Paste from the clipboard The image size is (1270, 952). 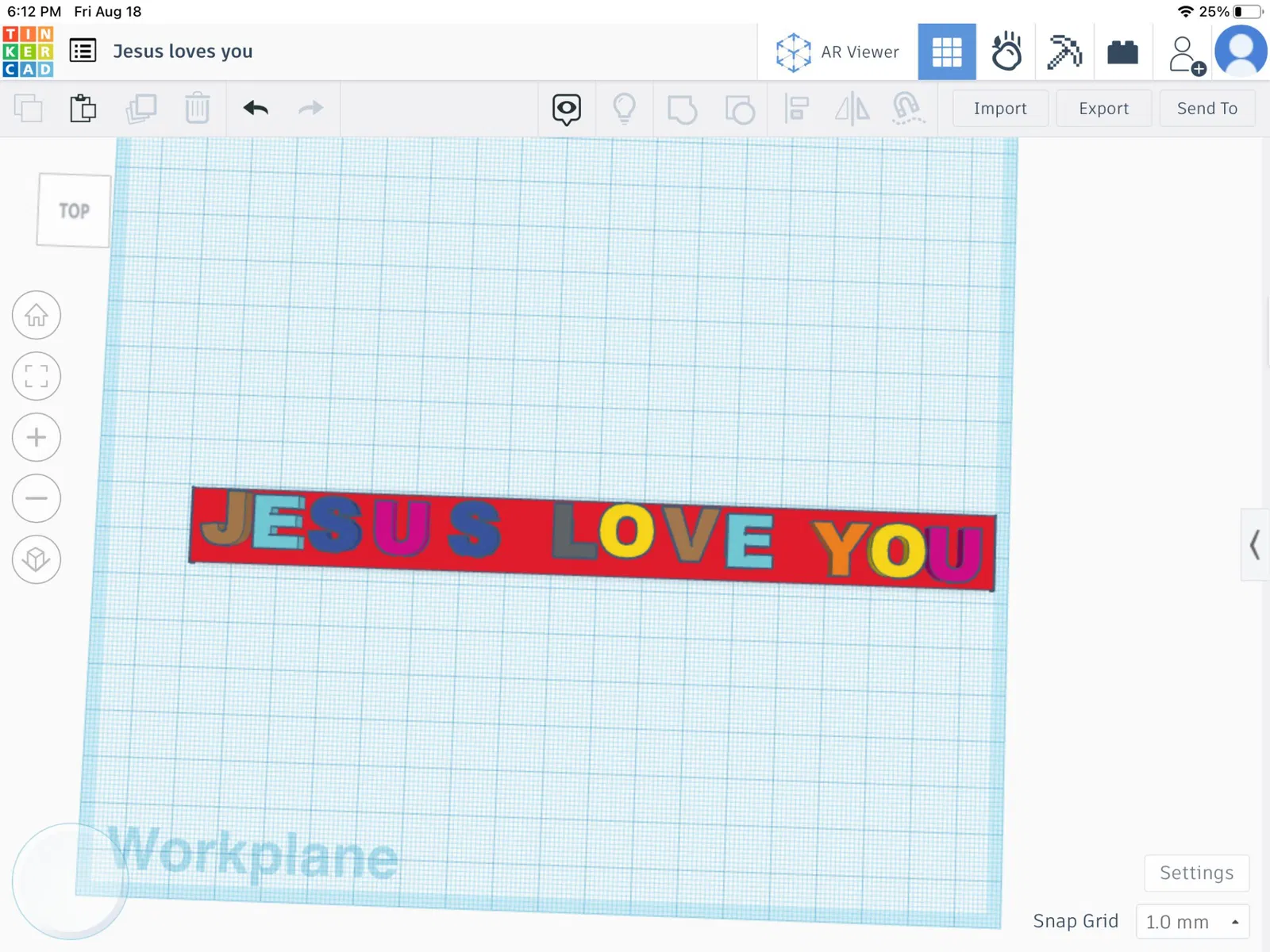(83, 108)
